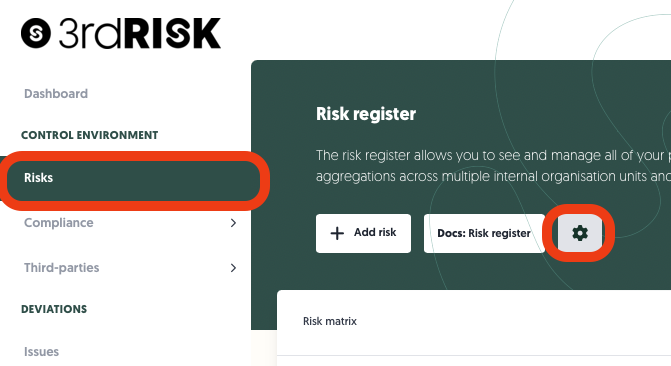
Task: Expand the Compliance chevron arrow
Action: [x=233, y=223]
